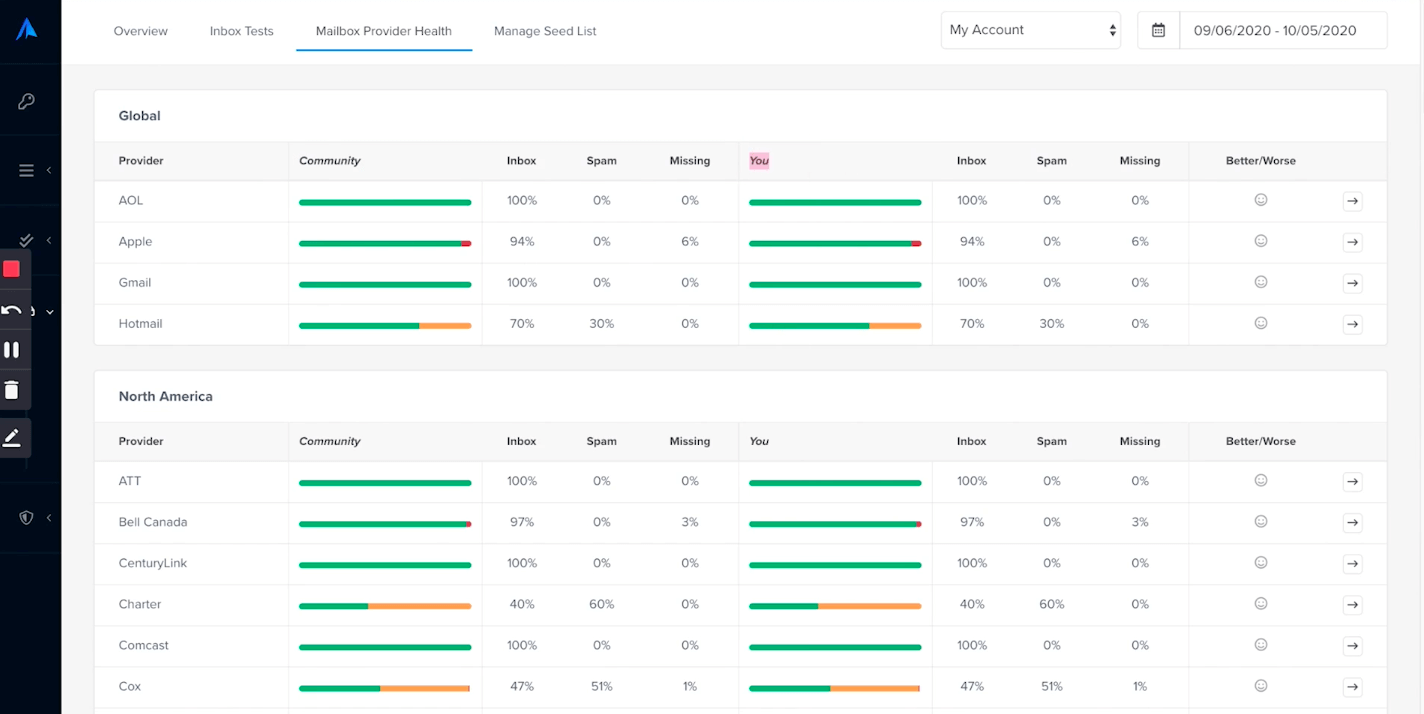
Task: Click the date range field 09/06/2020 - 10/05/2020
Action: [1283, 30]
